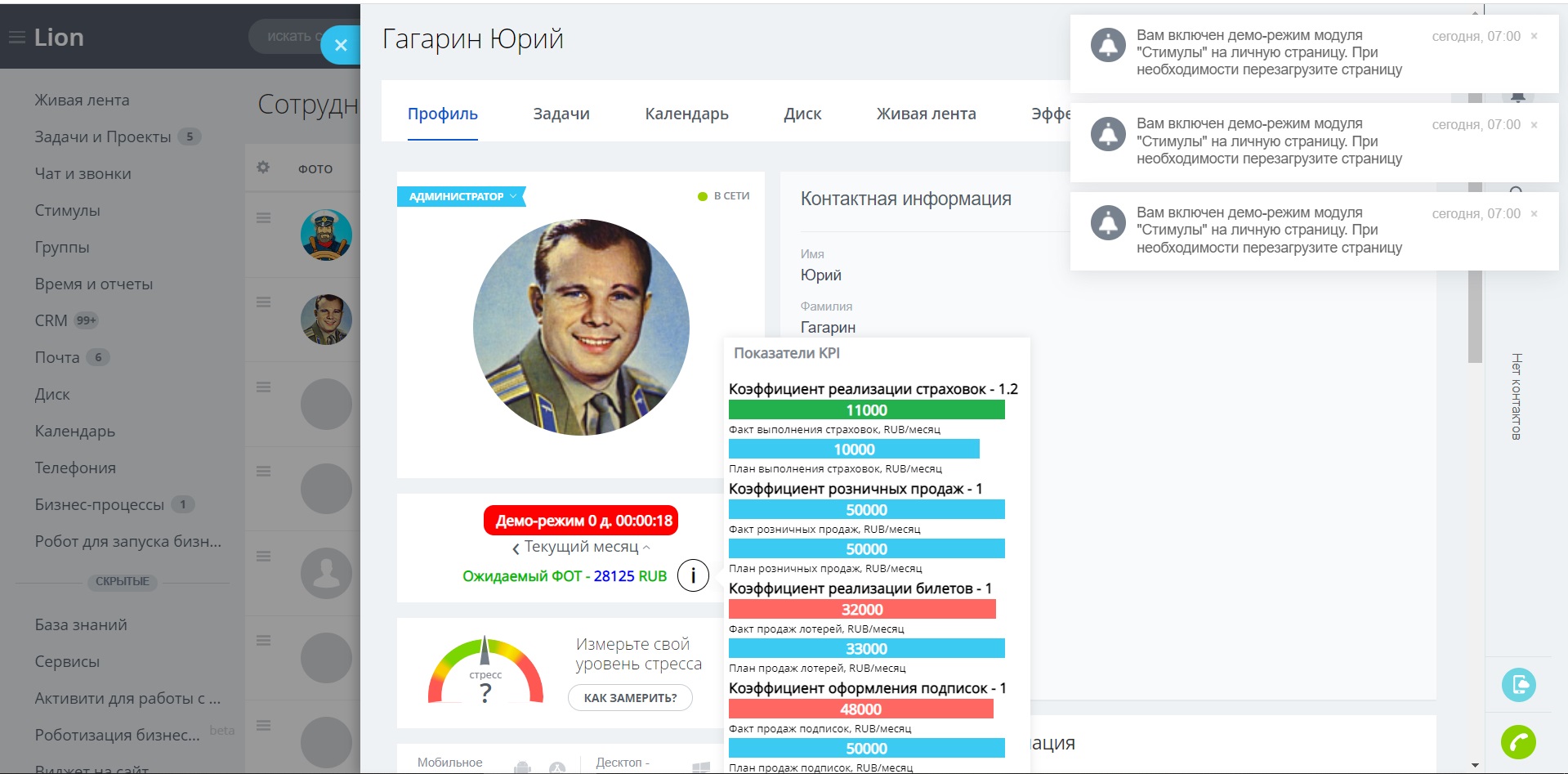Open the Календарь tab in profile

pyautogui.click(x=686, y=114)
